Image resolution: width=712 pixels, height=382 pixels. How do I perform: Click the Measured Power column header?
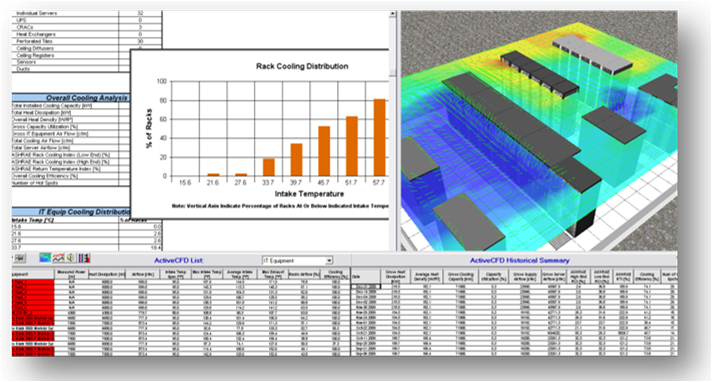[x=71, y=274]
